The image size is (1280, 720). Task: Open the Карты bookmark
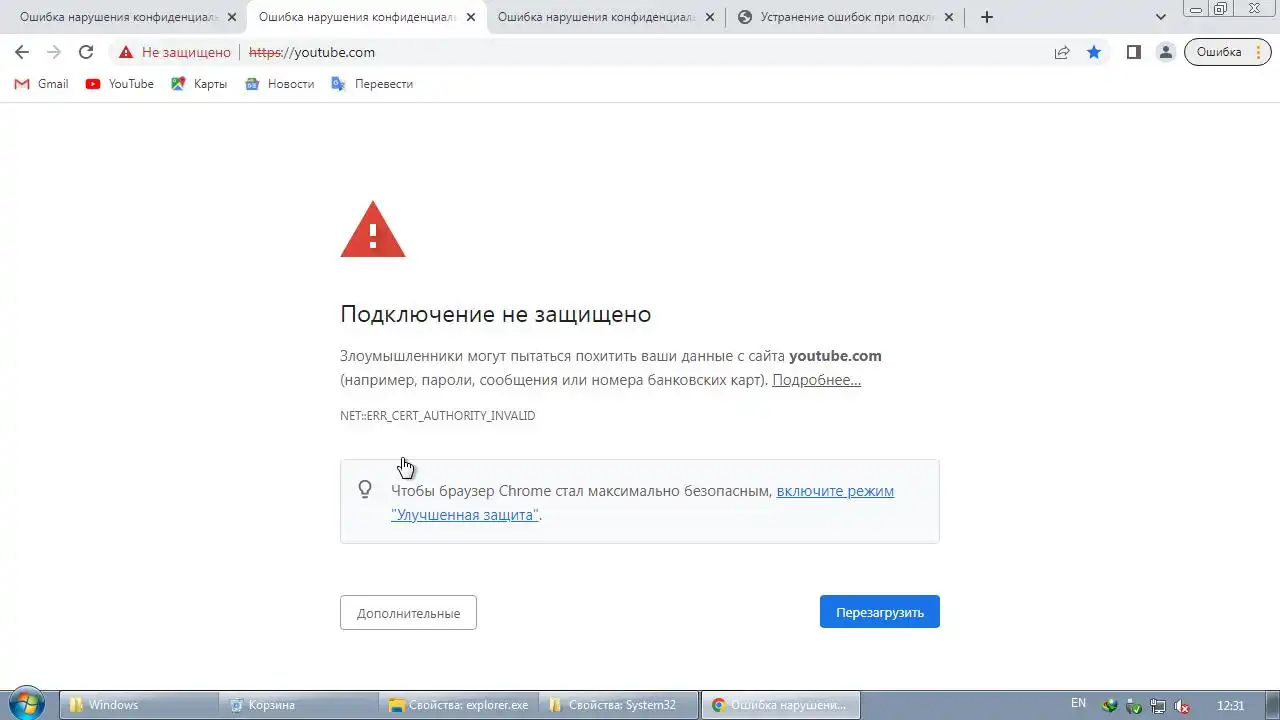click(199, 84)
